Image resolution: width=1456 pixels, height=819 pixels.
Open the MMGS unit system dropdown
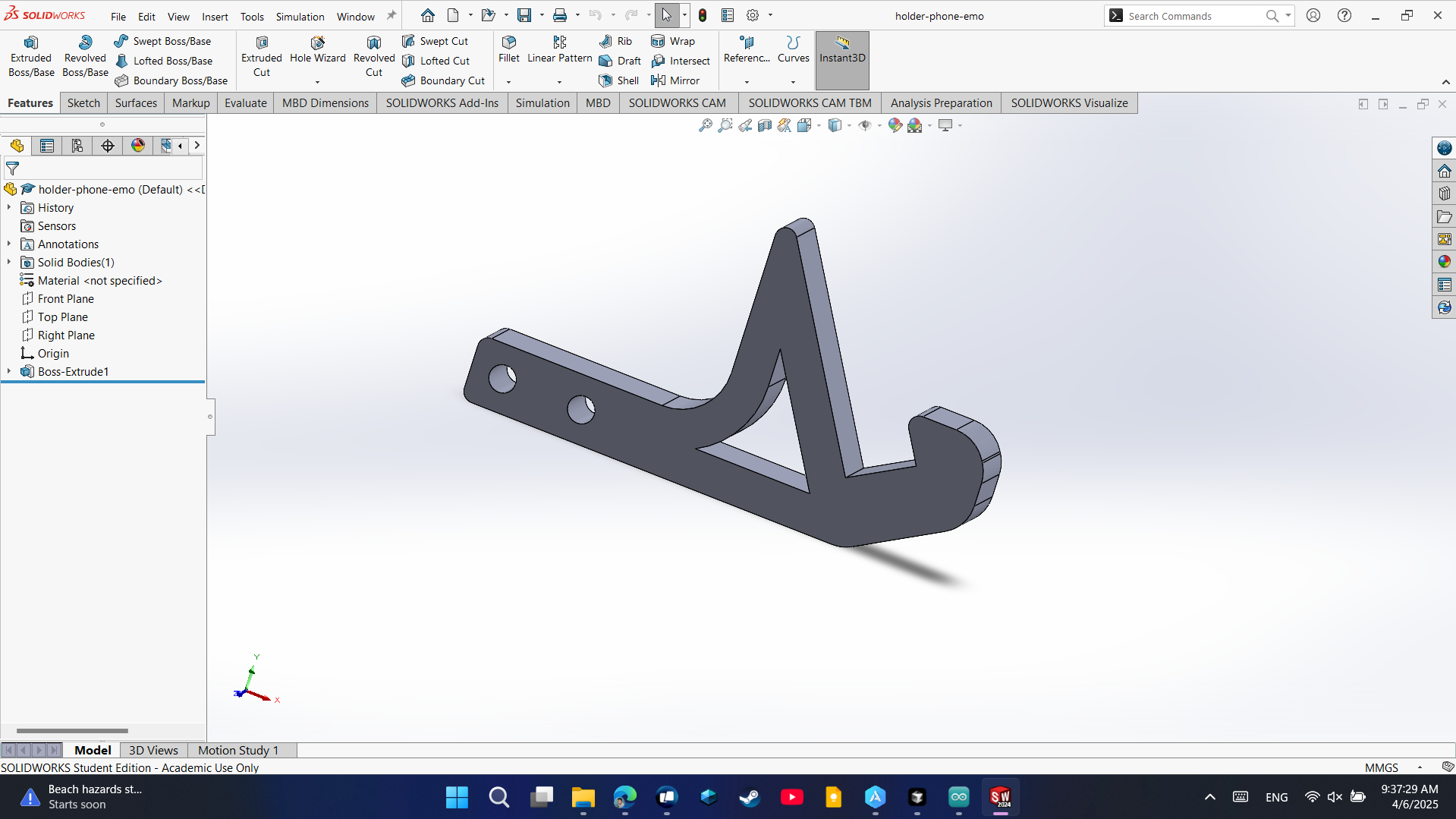(1420, 767)
